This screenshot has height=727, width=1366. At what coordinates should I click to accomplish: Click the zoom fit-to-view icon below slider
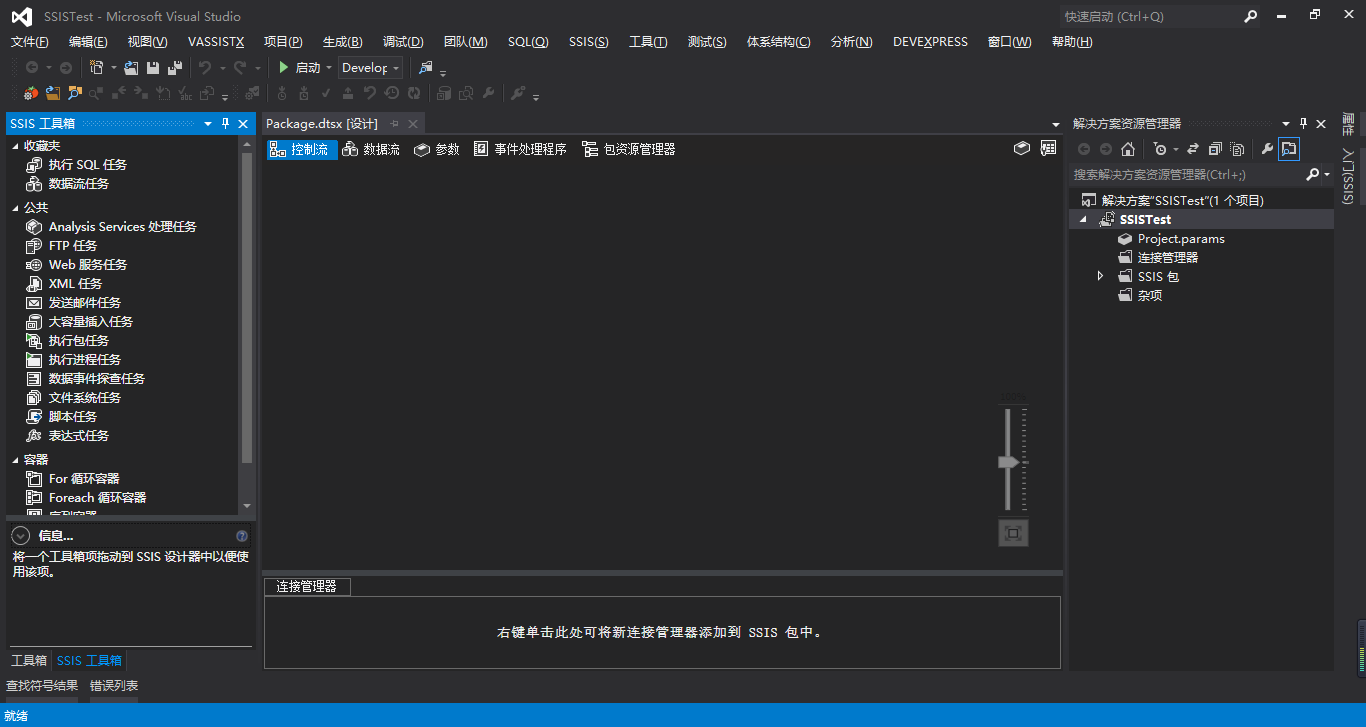pyautogui.click(x=1013, y=533)
